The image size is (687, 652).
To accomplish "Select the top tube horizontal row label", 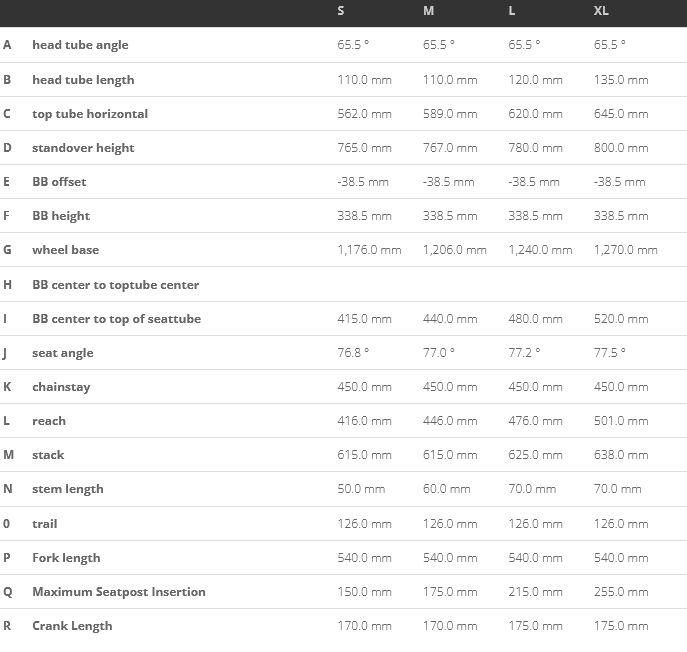I will coord(90,114).
